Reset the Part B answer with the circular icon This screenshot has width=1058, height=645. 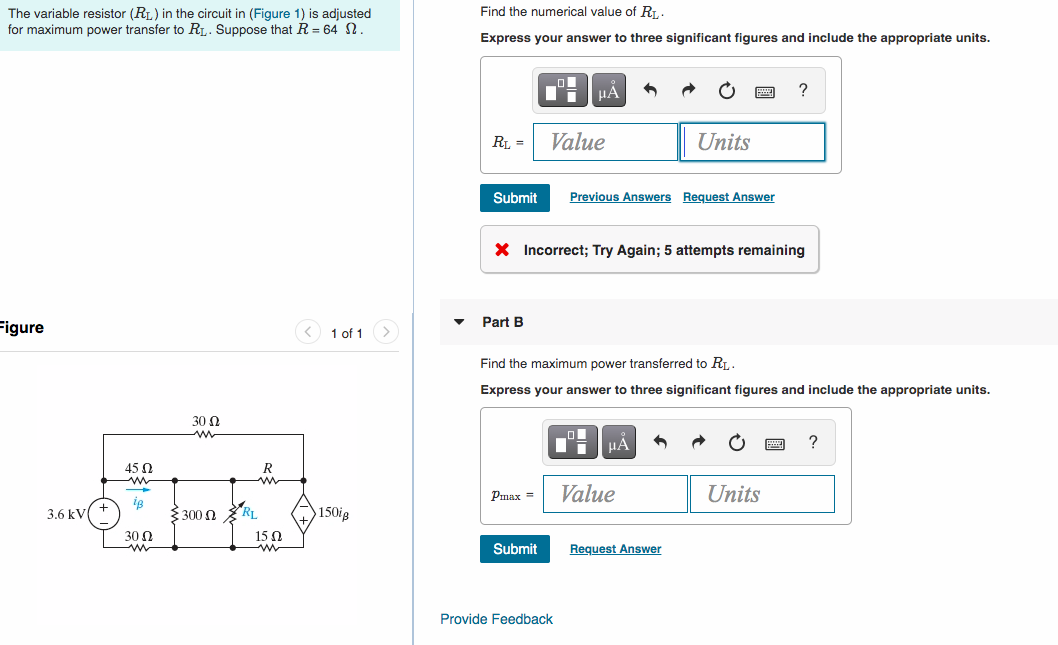[x=737, y=441]
